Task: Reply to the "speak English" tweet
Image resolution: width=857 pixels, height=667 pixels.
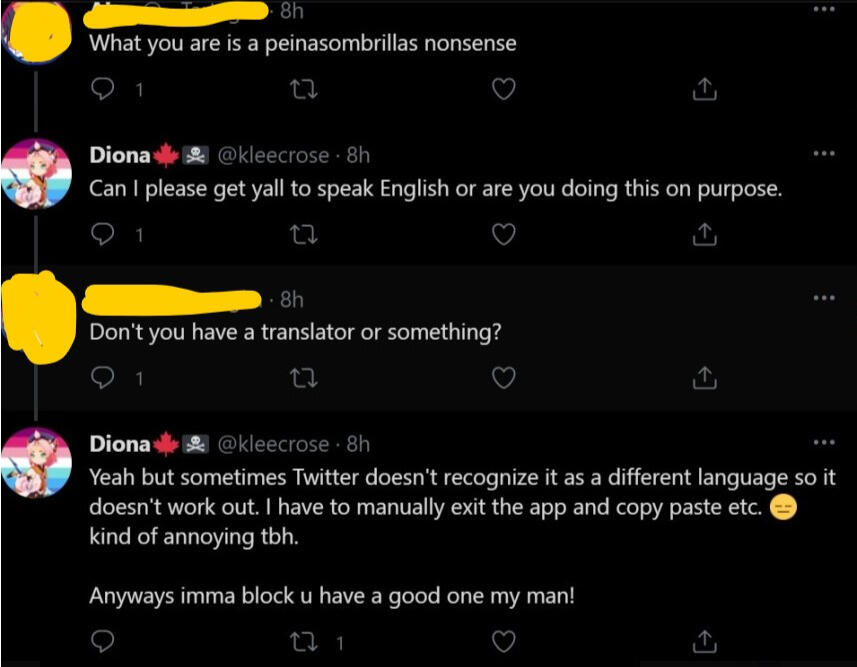Action: coord(103,234)
